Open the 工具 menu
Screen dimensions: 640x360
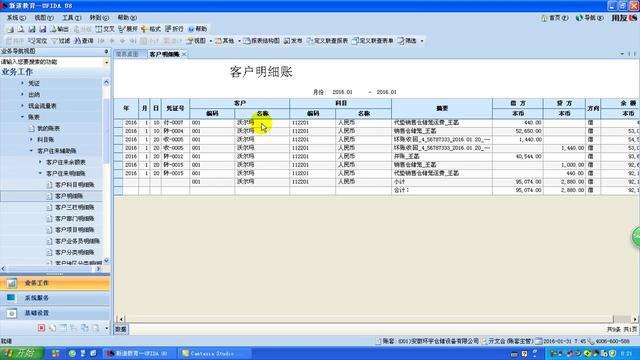pyautogui.click(x=71, y=18)
